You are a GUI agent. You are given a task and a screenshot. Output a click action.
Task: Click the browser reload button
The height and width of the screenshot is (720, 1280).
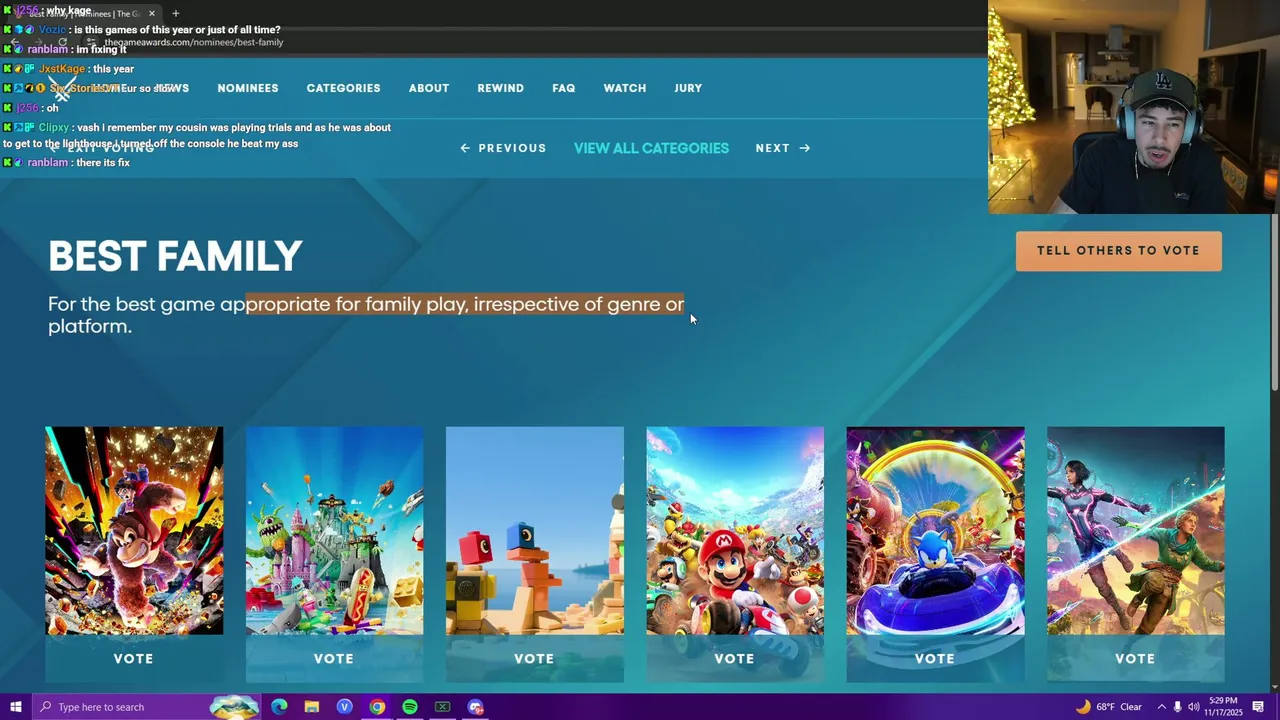tap(62, 42)
